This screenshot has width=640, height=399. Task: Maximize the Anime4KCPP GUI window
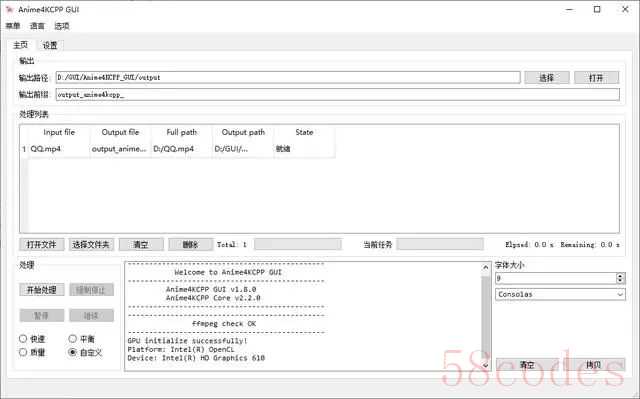click(x=597, y=9)
